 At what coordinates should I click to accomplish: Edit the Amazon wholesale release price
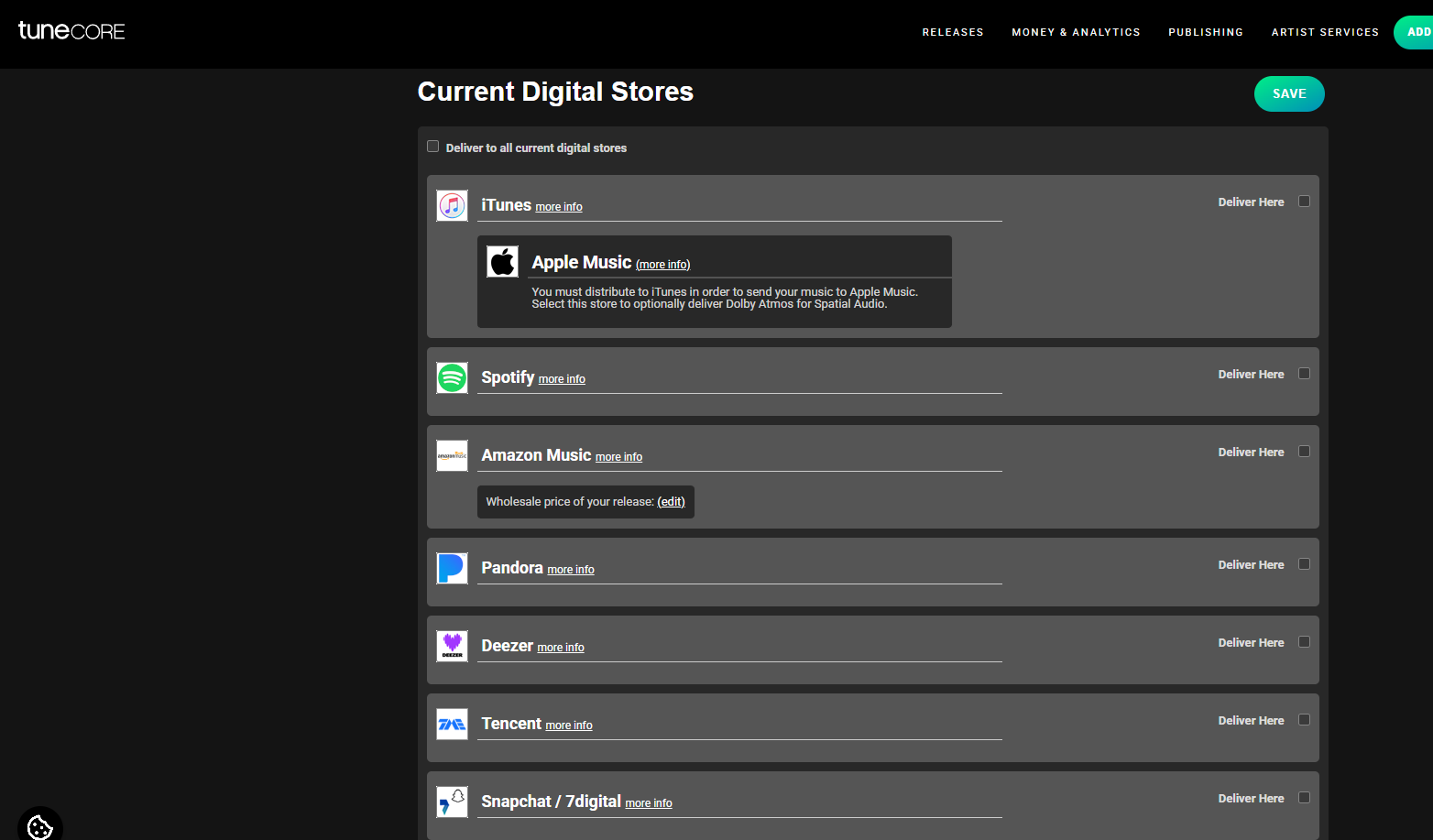tap(671, 502)
